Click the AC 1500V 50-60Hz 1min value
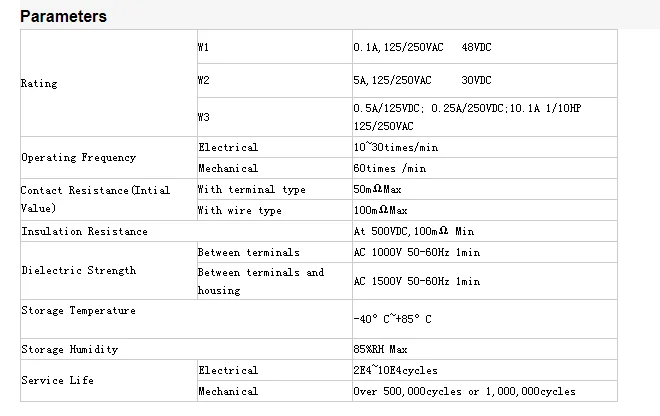Viewport: 660px width, 416px height. (417, 282)
